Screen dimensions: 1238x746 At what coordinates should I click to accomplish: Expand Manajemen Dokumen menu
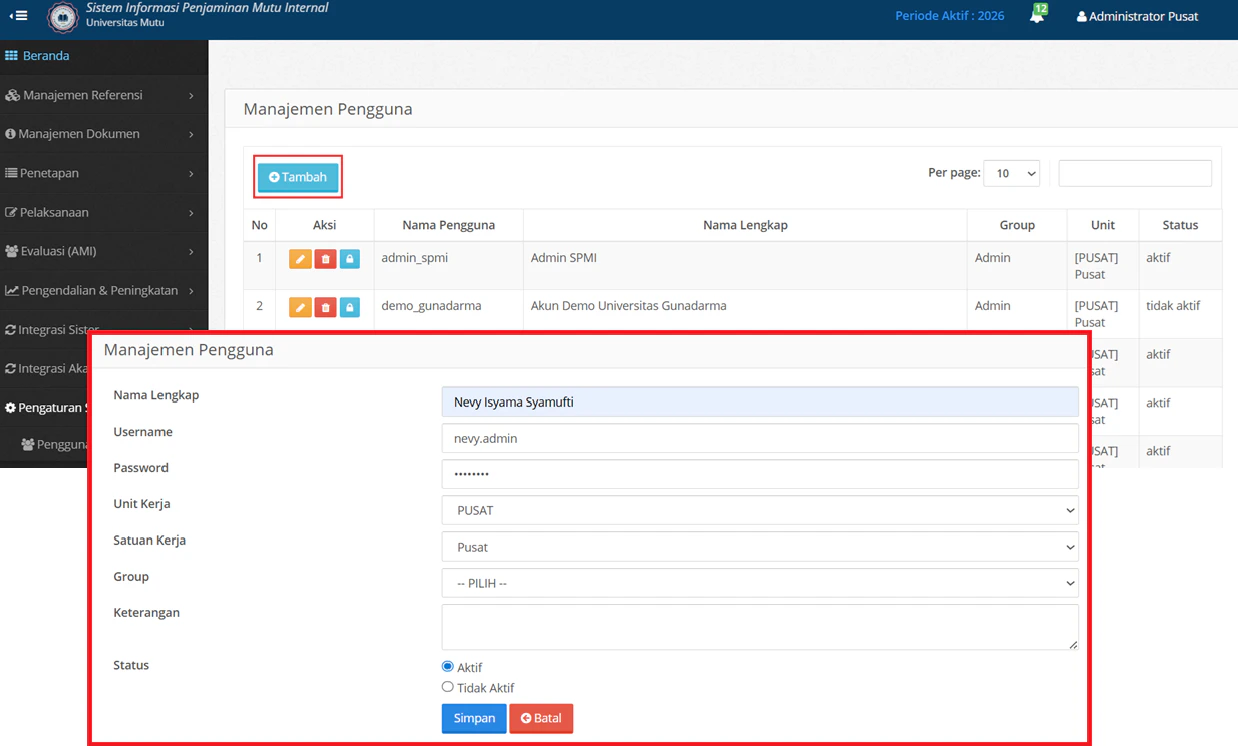click(x=104, y=134)
